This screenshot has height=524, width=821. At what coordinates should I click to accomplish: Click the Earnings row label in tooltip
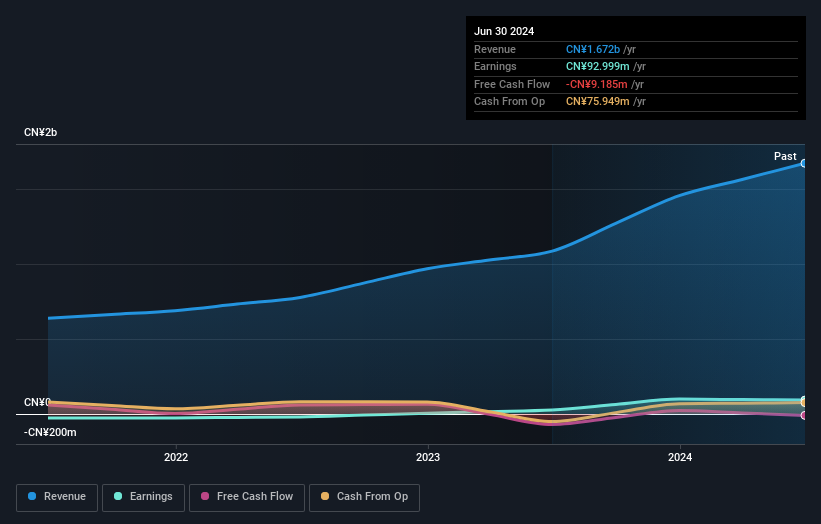pos(495,66)
